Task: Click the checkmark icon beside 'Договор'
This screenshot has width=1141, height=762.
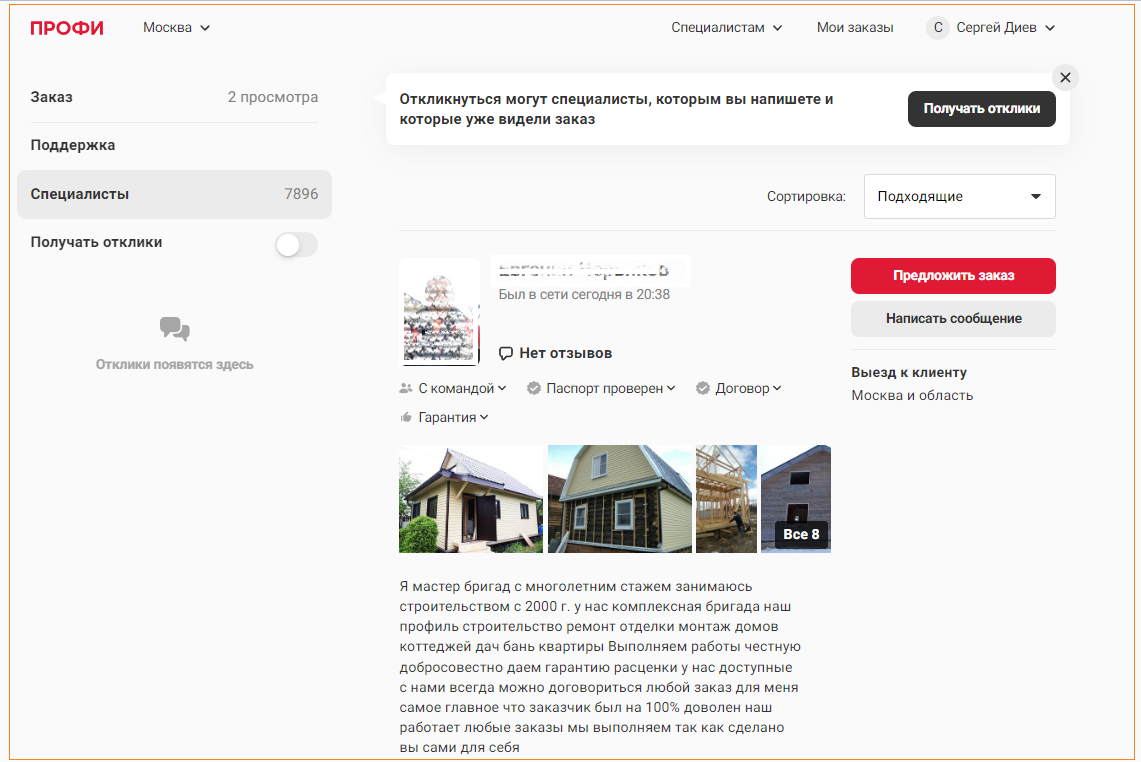Action: coord(703,389)
